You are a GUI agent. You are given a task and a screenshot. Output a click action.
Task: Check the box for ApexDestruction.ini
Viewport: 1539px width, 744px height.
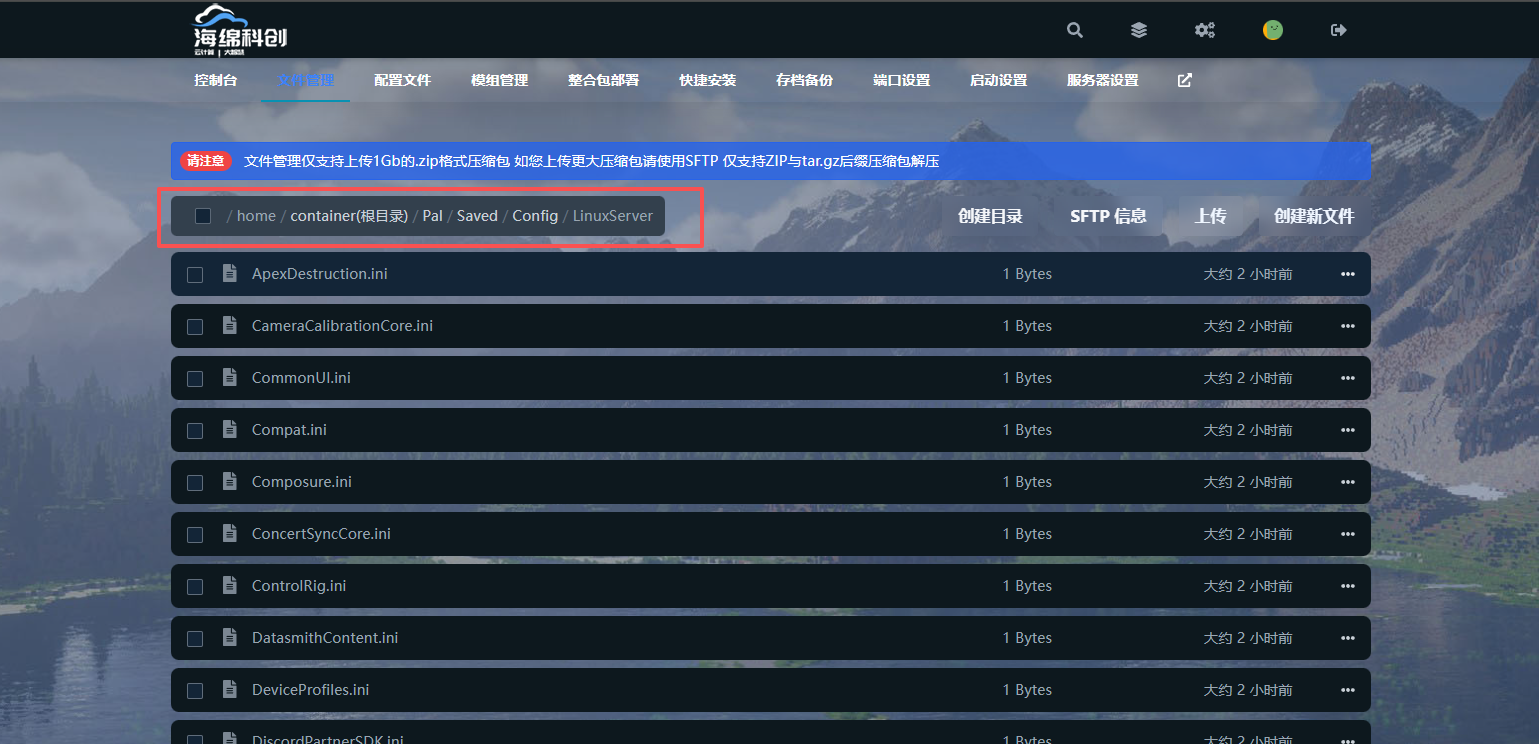click(195, 274)
